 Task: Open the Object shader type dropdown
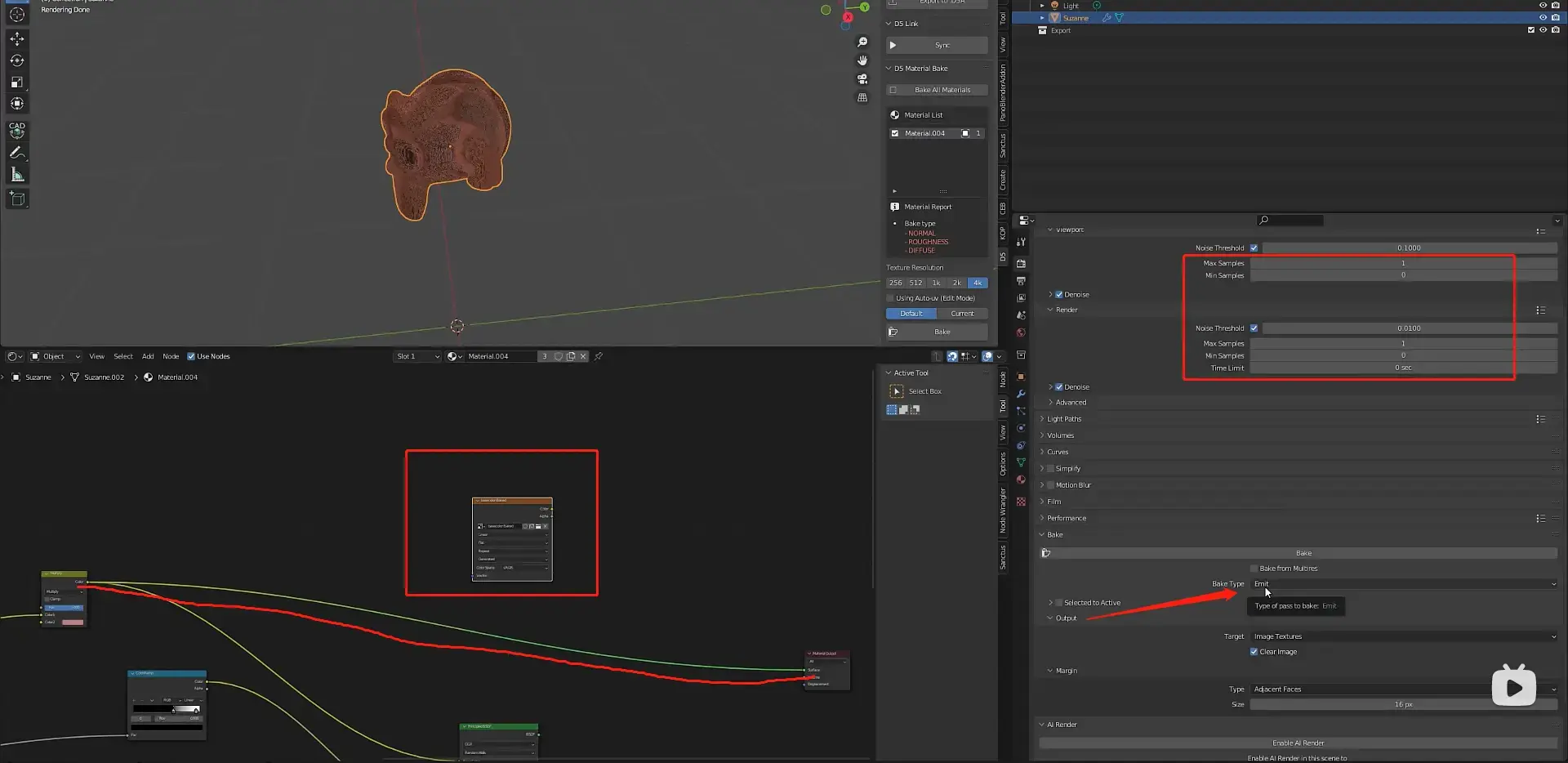click(x=55, y=356)
